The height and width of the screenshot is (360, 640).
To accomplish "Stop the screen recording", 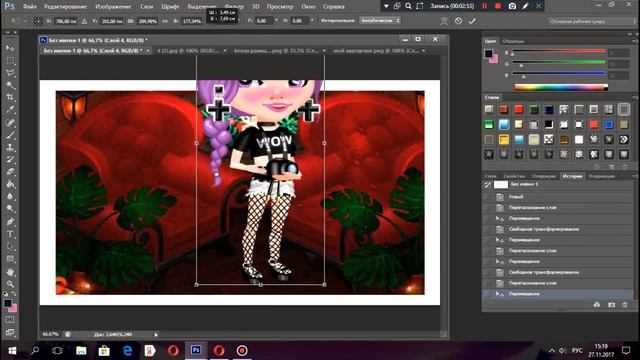I will [498, 6].
